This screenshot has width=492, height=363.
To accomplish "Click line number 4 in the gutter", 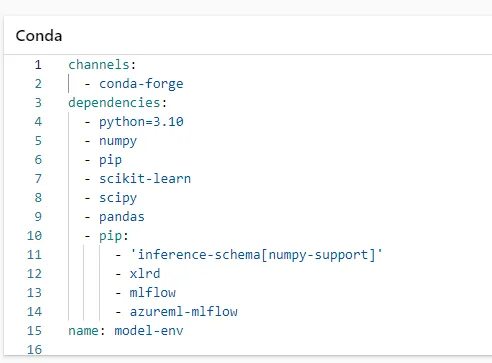I will (38, 122).
